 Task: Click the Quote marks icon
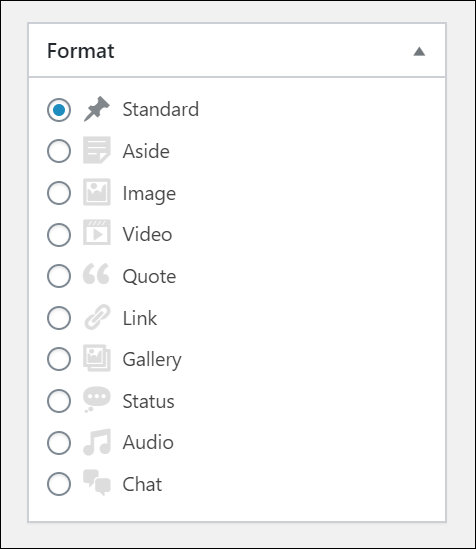(96, 273)
